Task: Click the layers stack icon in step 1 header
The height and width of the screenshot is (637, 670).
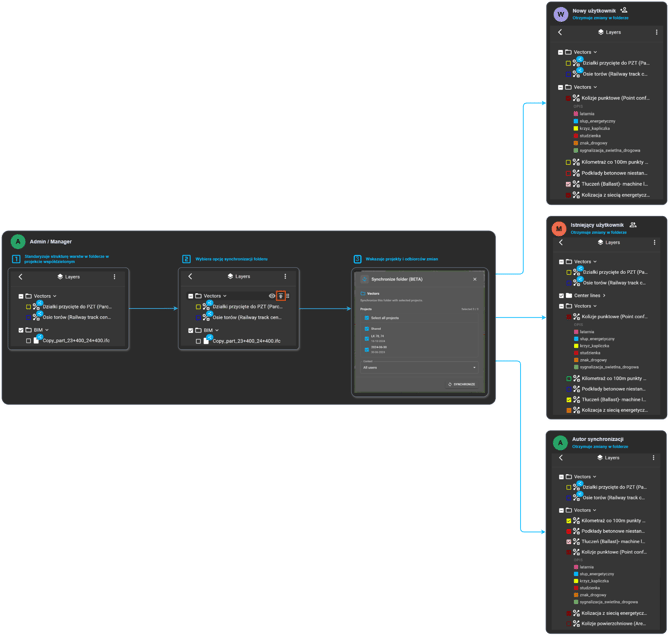Action: 60,277
